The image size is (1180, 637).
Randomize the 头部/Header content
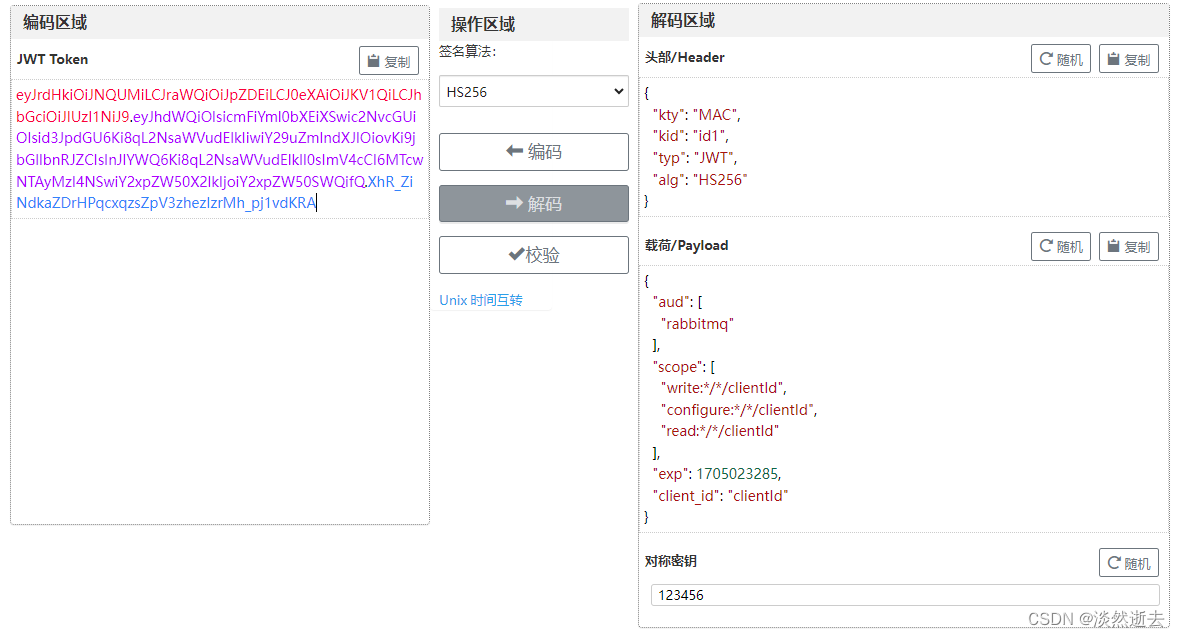[1060, 57]
